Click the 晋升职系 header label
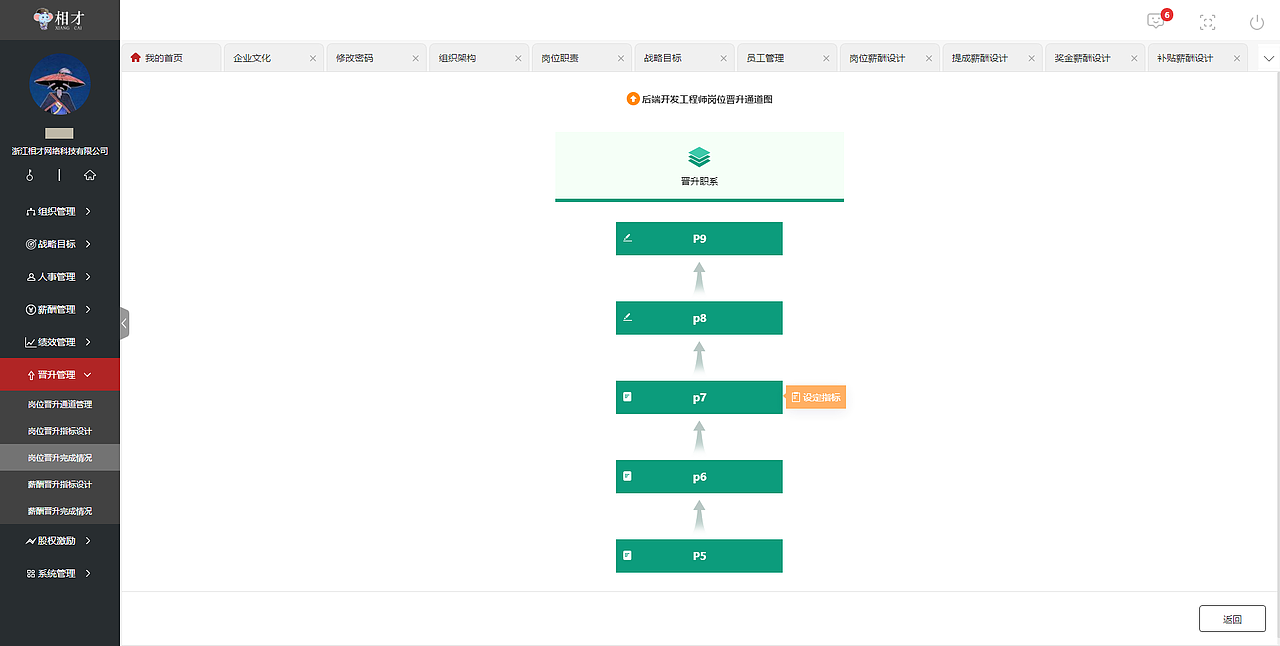Screen dimensions: 1280x646 pos(699,182)
